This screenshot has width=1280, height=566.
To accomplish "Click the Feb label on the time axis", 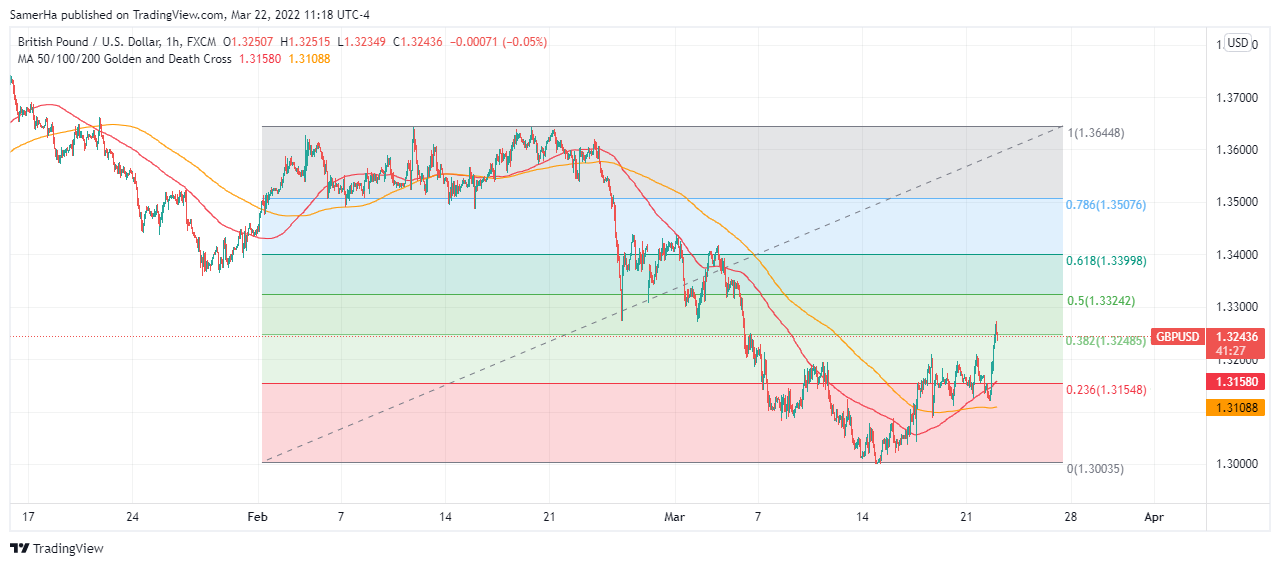I will 258,517.
